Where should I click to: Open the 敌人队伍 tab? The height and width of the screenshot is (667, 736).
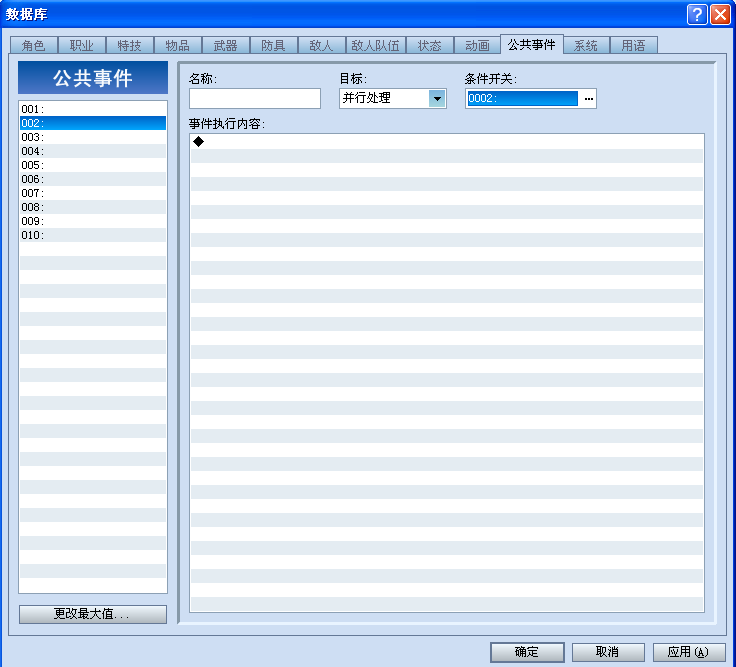coord(376,46)
